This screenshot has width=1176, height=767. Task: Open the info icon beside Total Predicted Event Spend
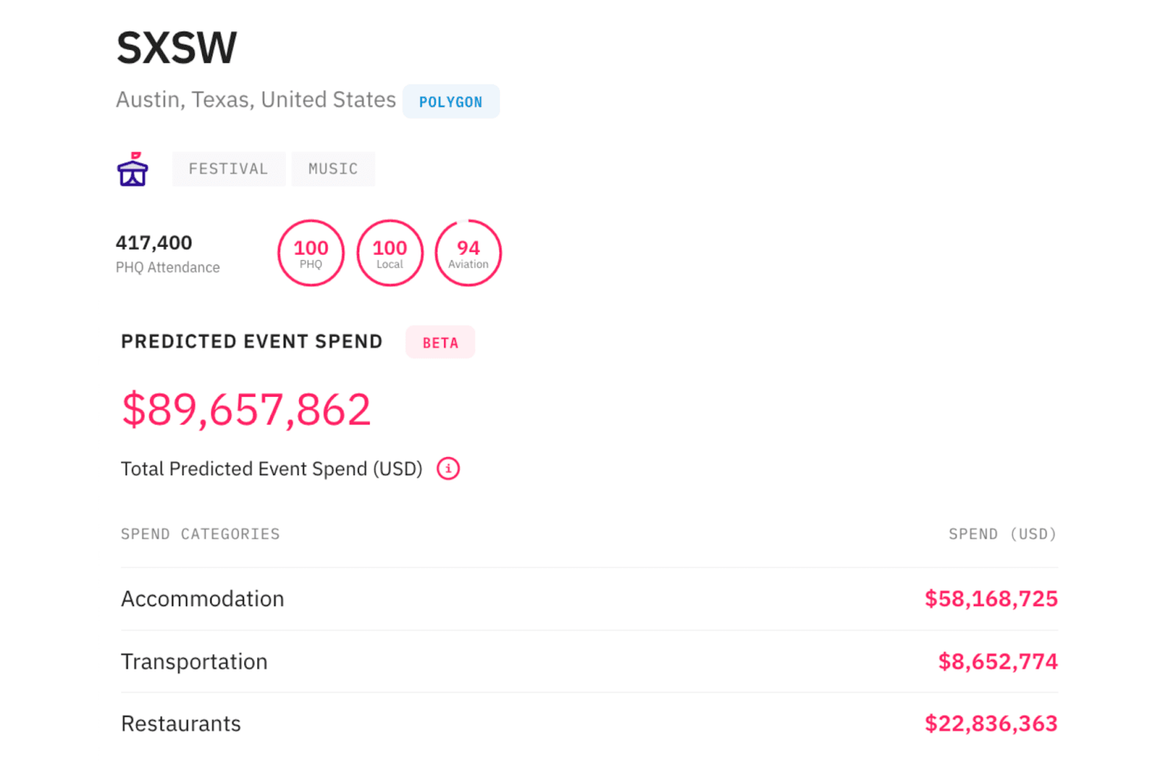pyautogui.click(x=448, y=468)
